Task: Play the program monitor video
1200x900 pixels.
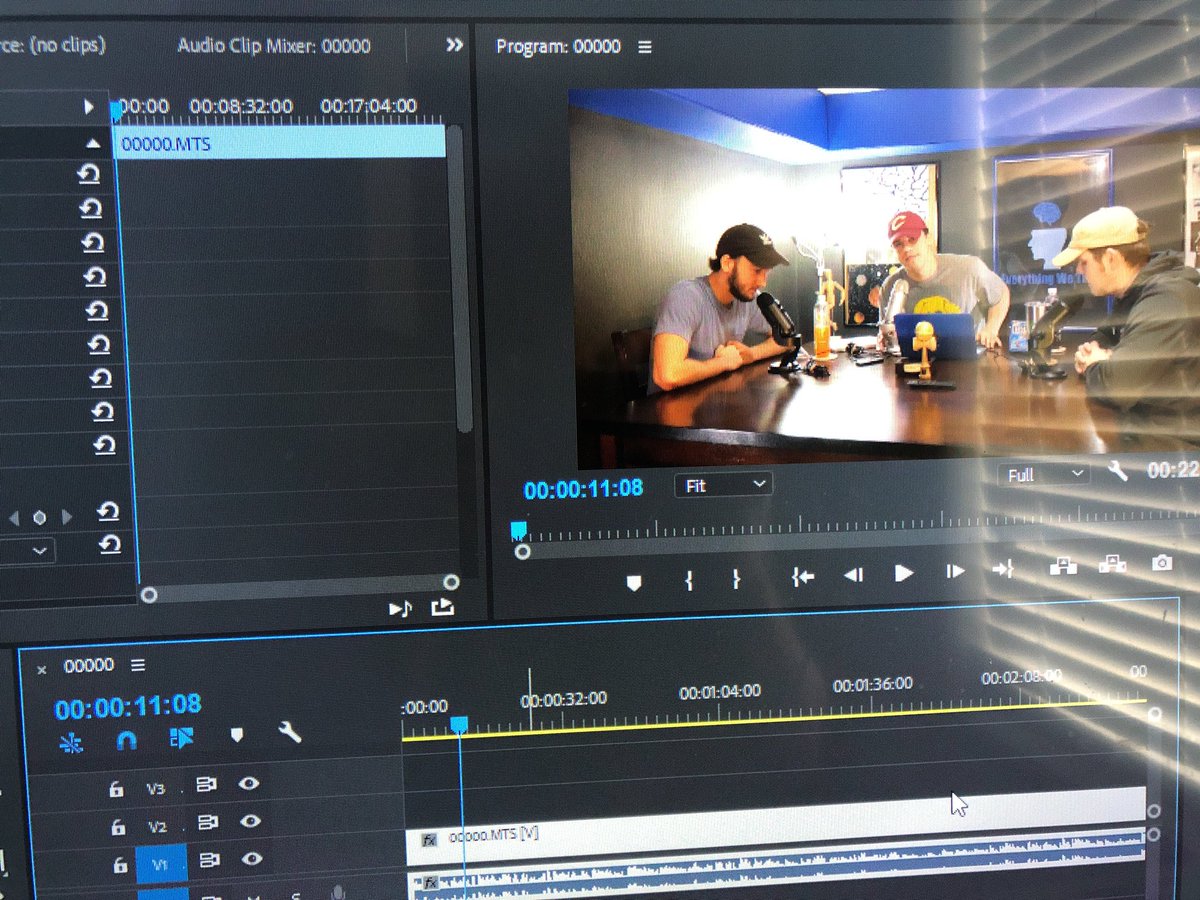Action: coord(904,573)
